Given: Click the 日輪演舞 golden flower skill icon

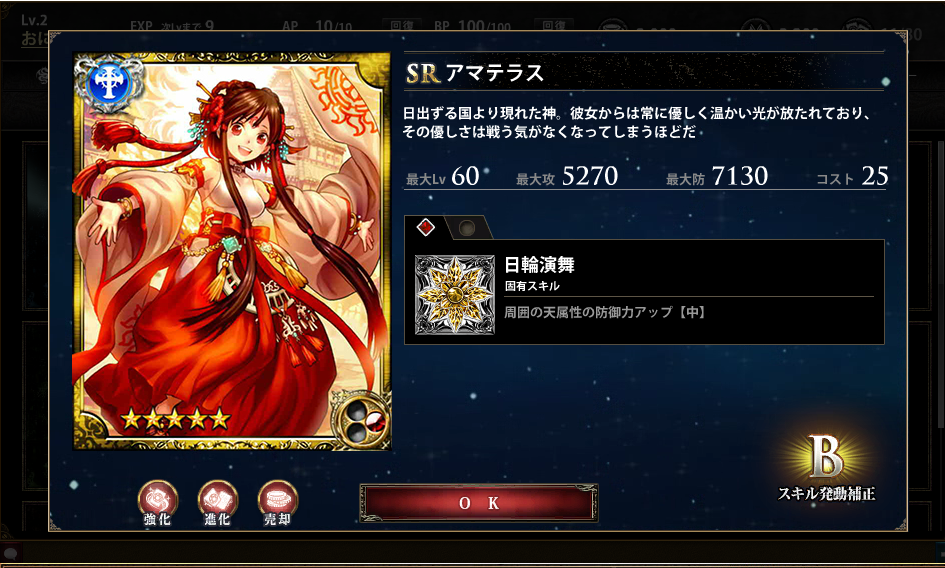Looking at the screenshot, I should pyautogui.click(x=455, y=295).
